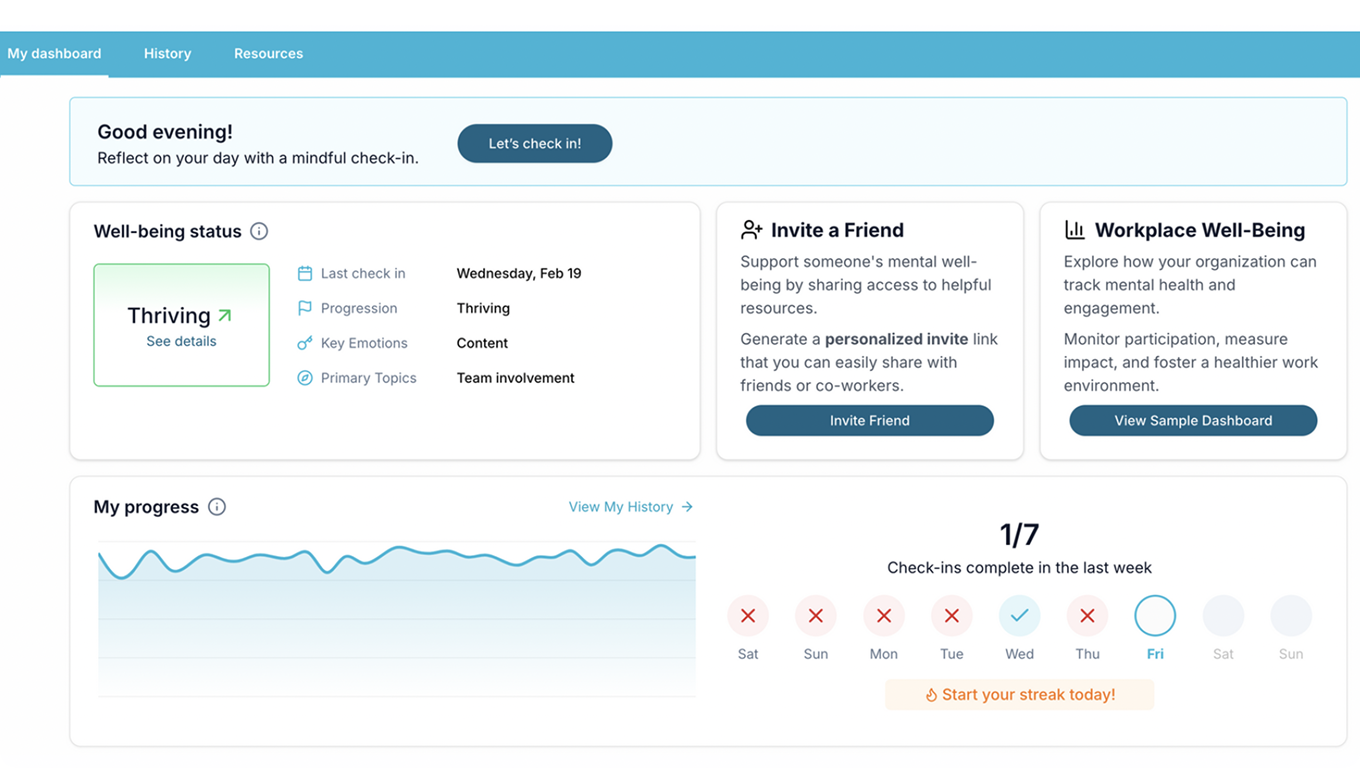This screenshot has height=768, width=1360.
Task: Click the arrow next to View My History
Action: pos(687,507)
